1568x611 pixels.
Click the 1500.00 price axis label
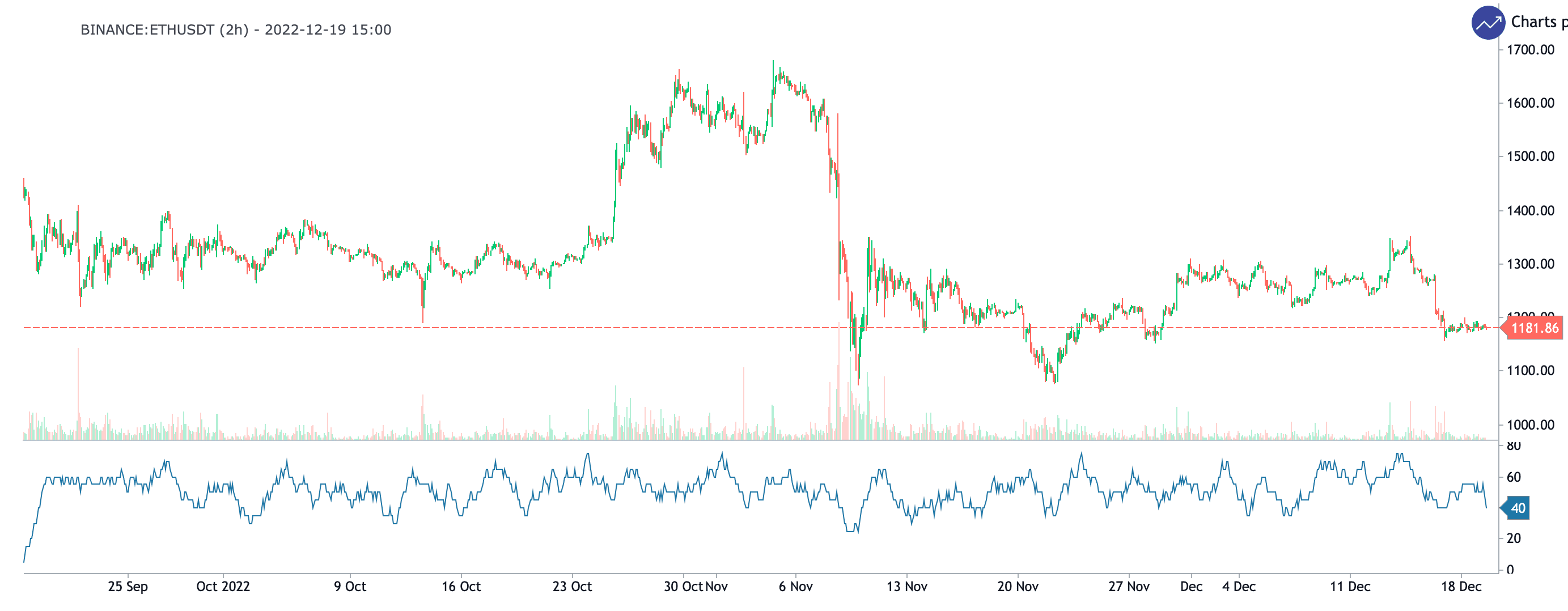1530,156
